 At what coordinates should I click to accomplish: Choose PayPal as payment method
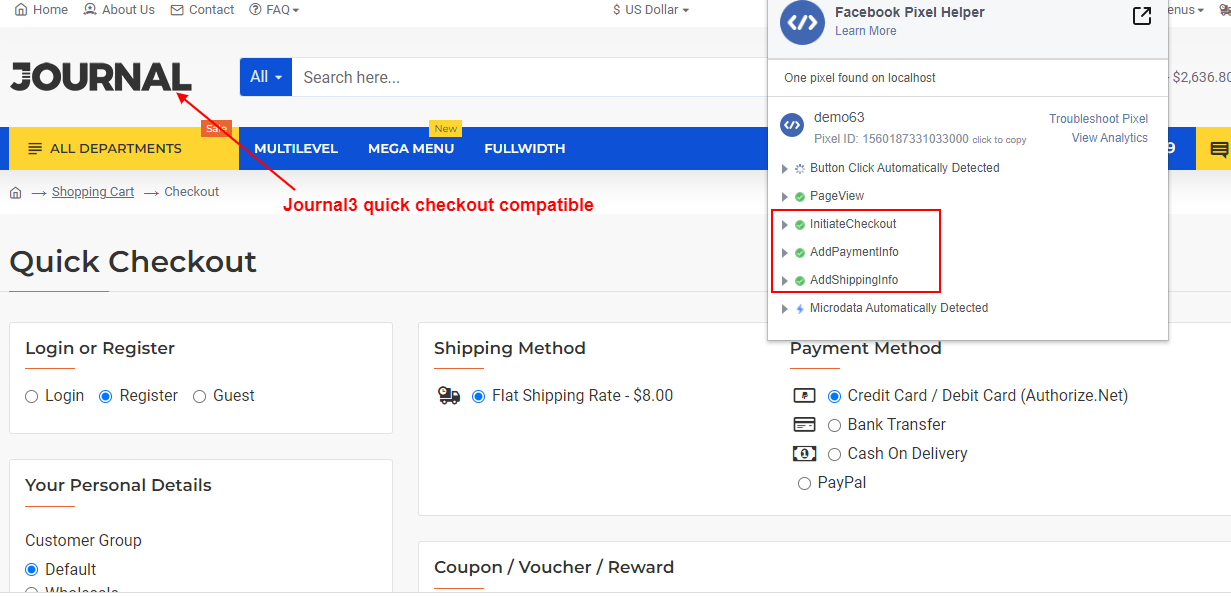804,483
